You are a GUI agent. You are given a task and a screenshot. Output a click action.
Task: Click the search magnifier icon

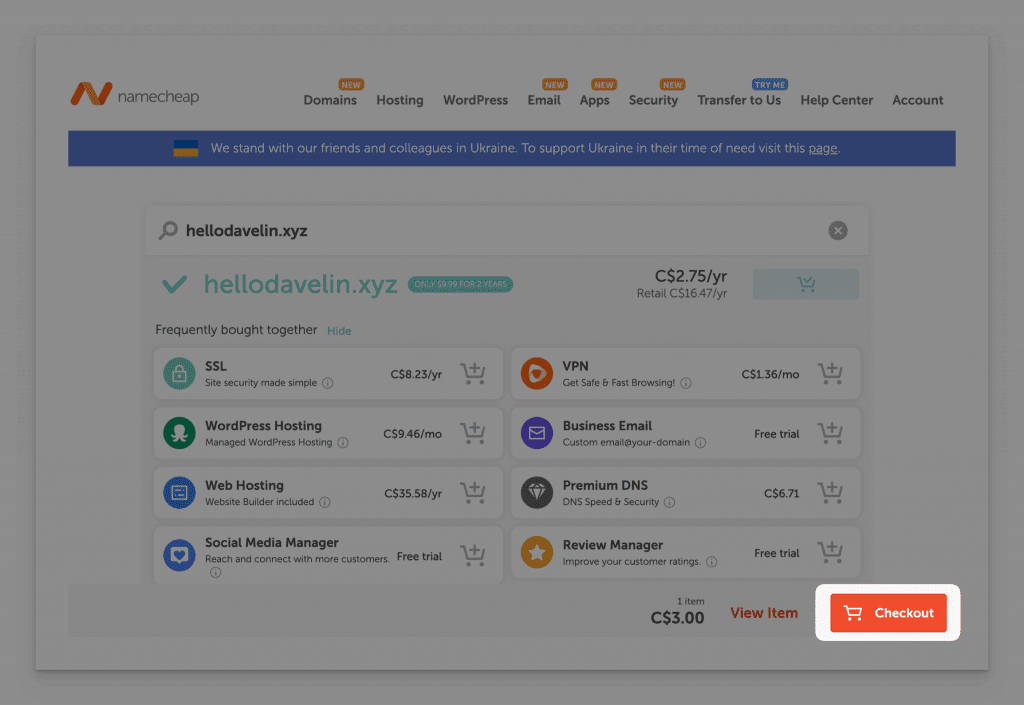[x=168, y=230]
